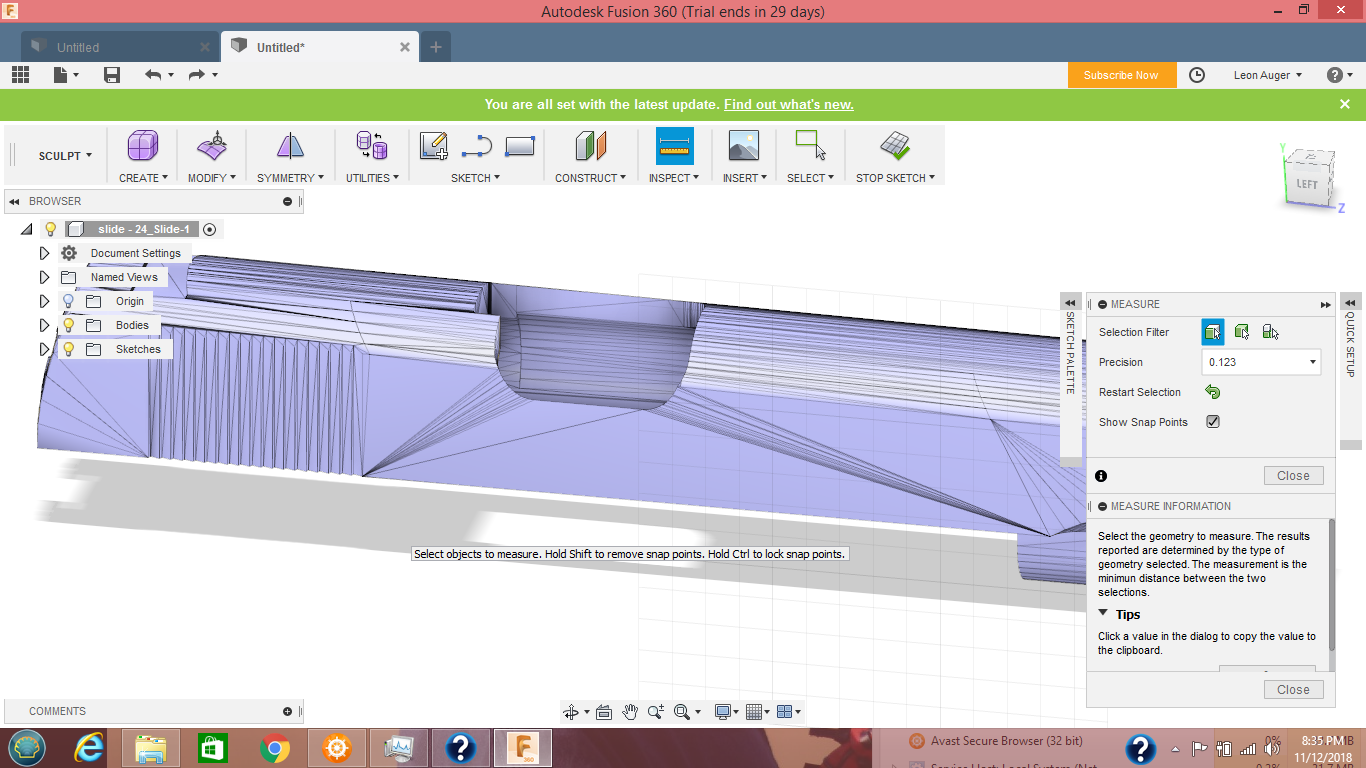This screenshot has height=768, width=1366.
Task: Click the Select tool icon
Action: click(810, 146)
